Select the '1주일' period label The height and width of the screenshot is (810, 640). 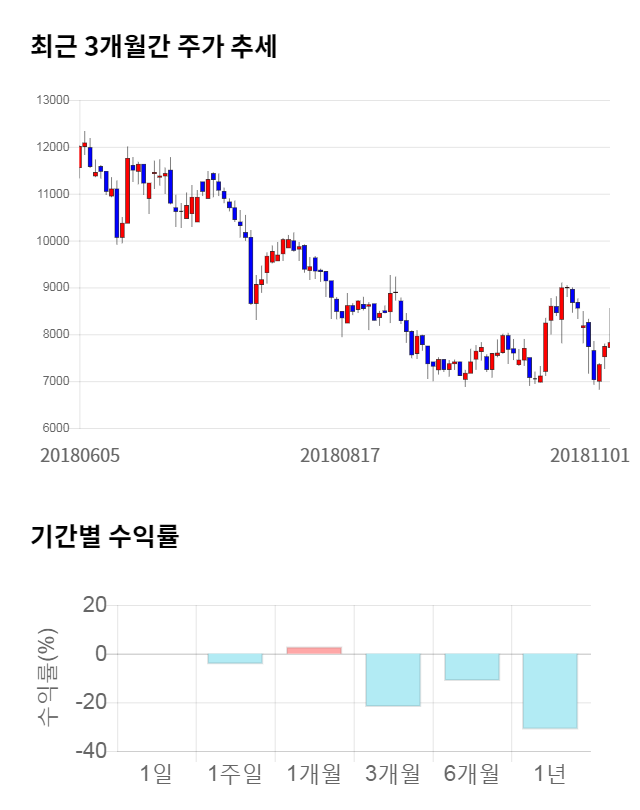coord(235,773)
